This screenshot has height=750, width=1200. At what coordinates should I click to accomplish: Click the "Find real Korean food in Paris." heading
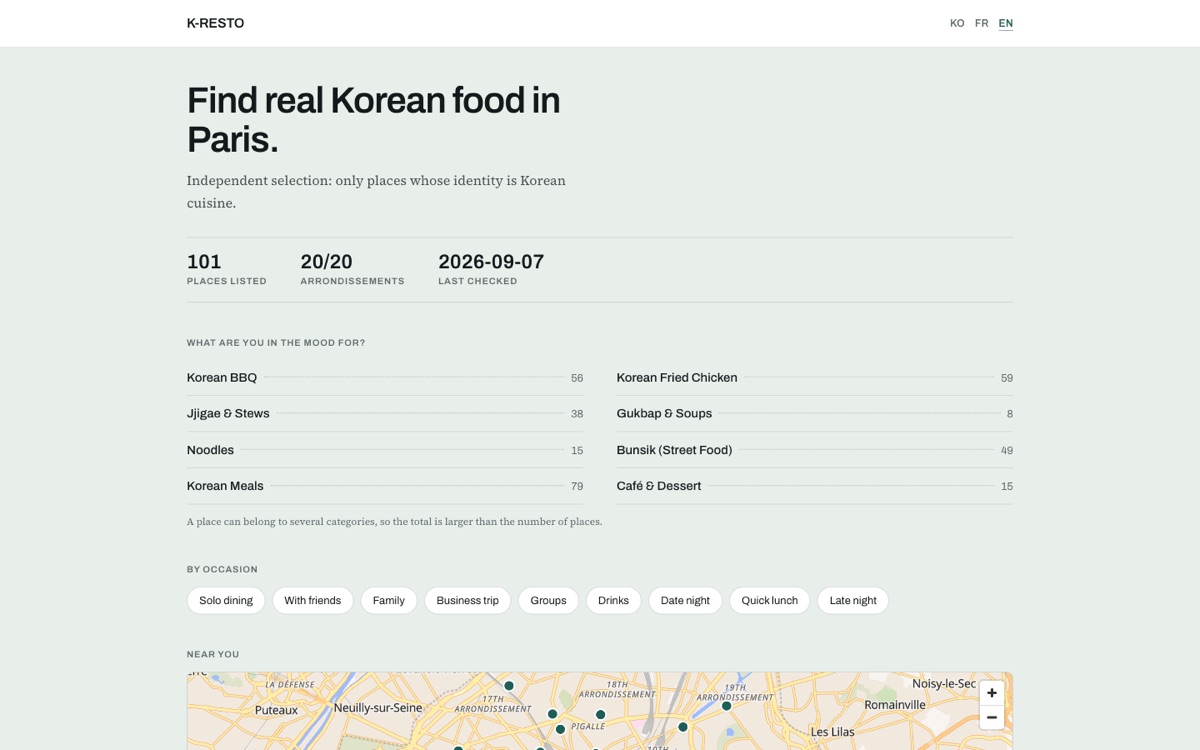(x=374, y=119)
